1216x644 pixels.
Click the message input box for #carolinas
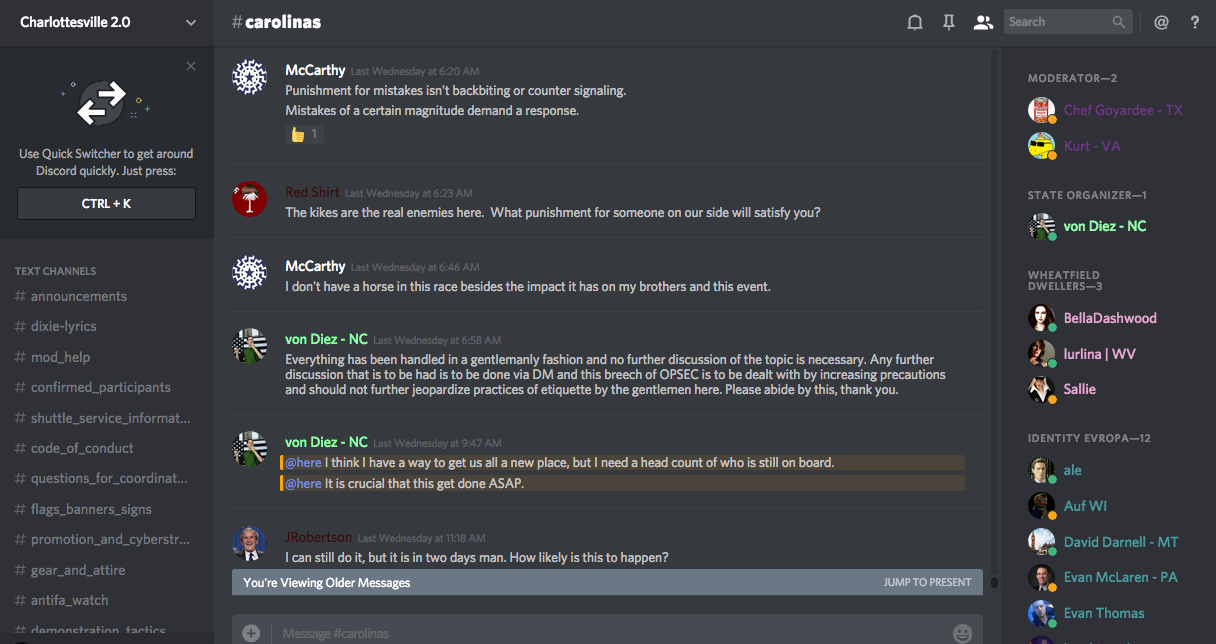click(x=600, y=633)
